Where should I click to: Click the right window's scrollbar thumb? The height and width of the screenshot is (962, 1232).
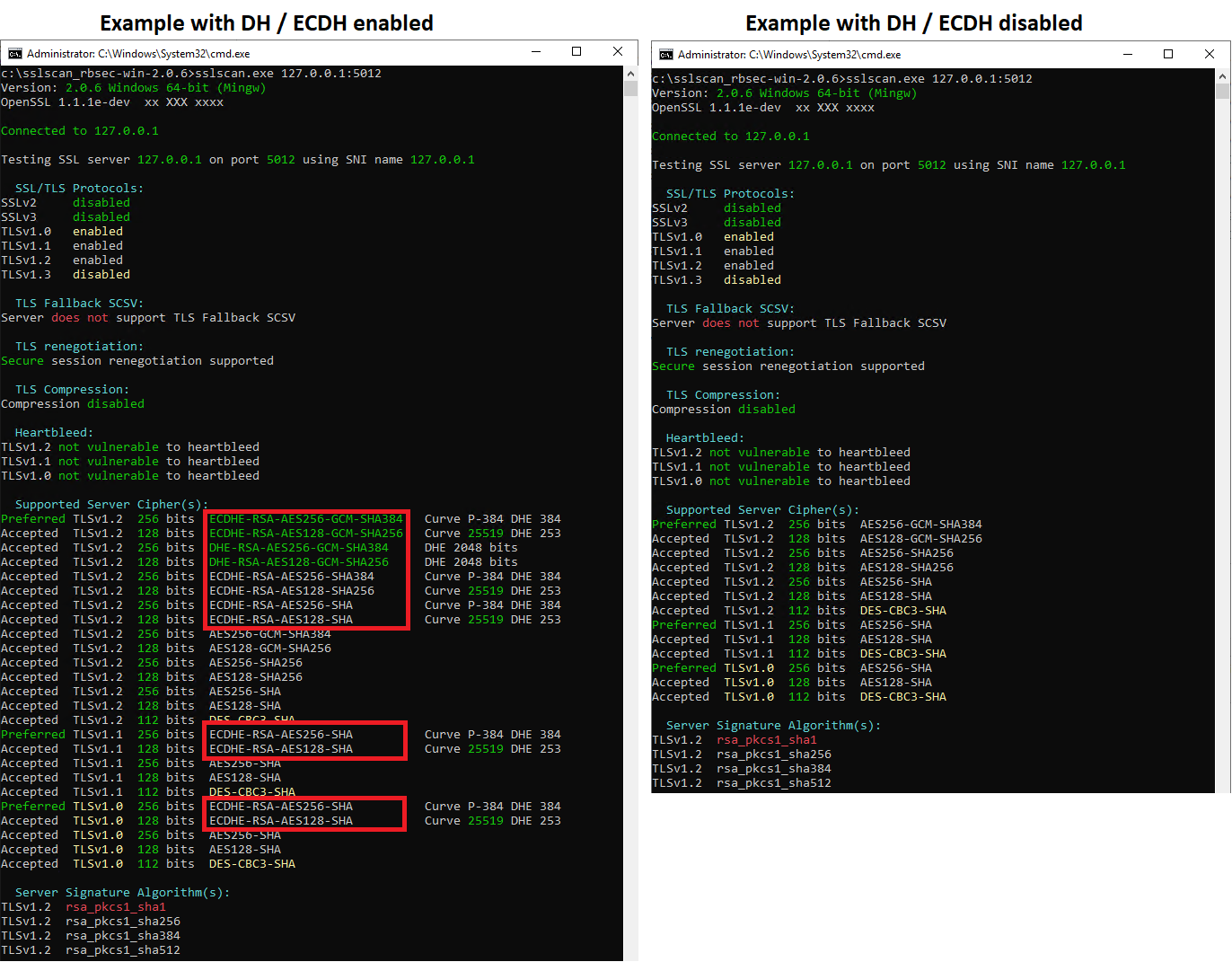point(1222,92)
